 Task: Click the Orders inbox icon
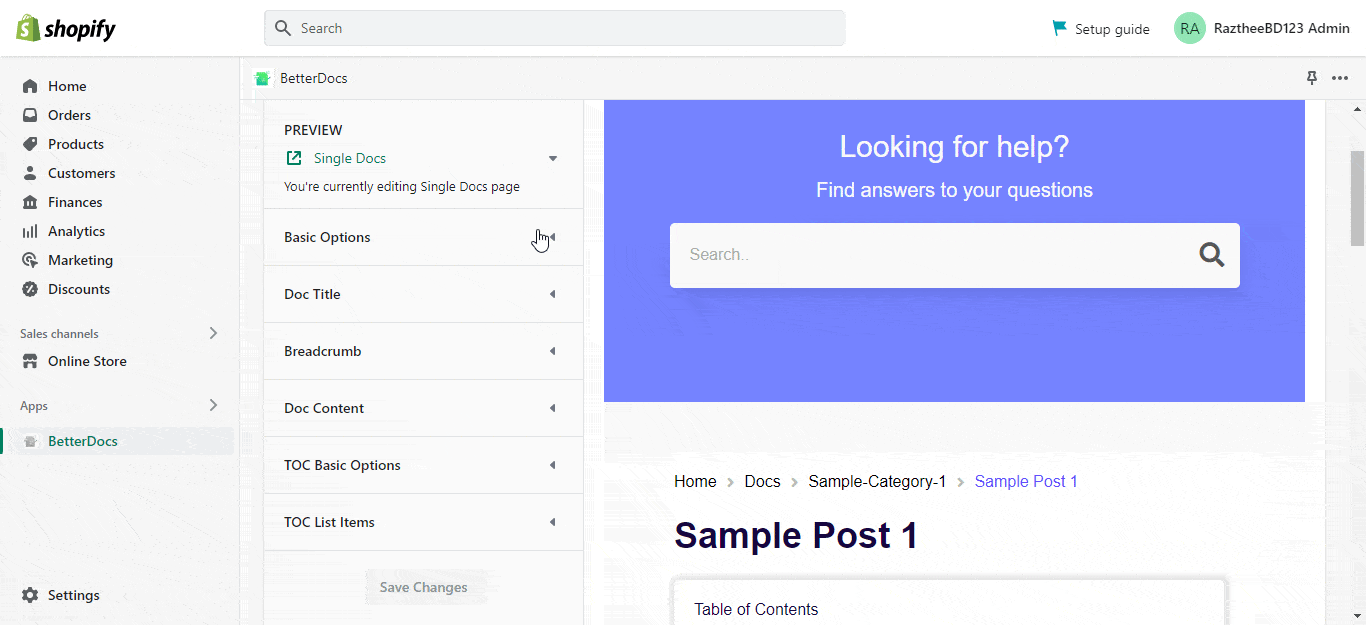tap(30, 115)
